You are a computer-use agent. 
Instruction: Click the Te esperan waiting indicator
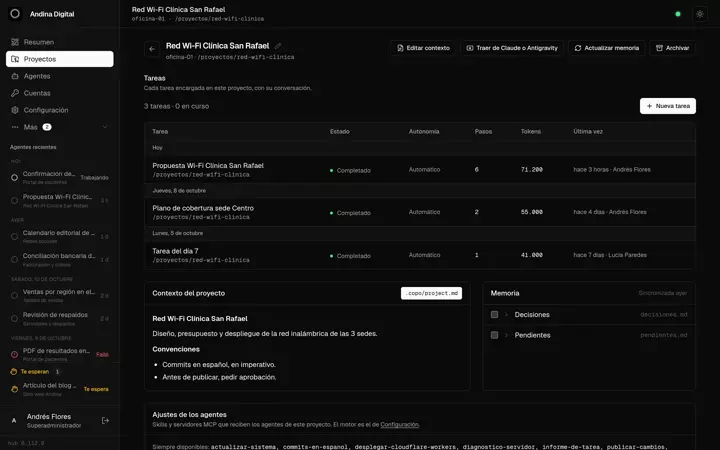point(35,371)
